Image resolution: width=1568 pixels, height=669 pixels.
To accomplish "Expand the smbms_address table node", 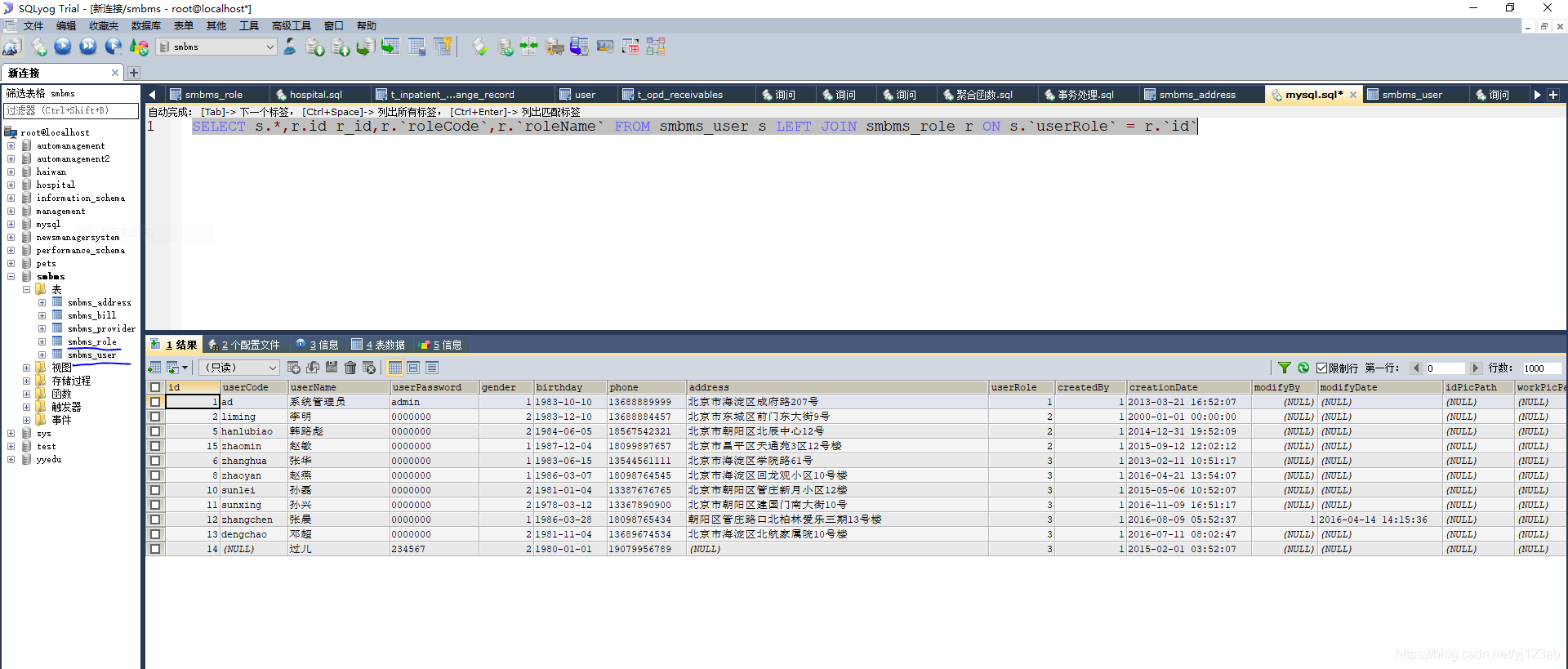I will [42, 302].
